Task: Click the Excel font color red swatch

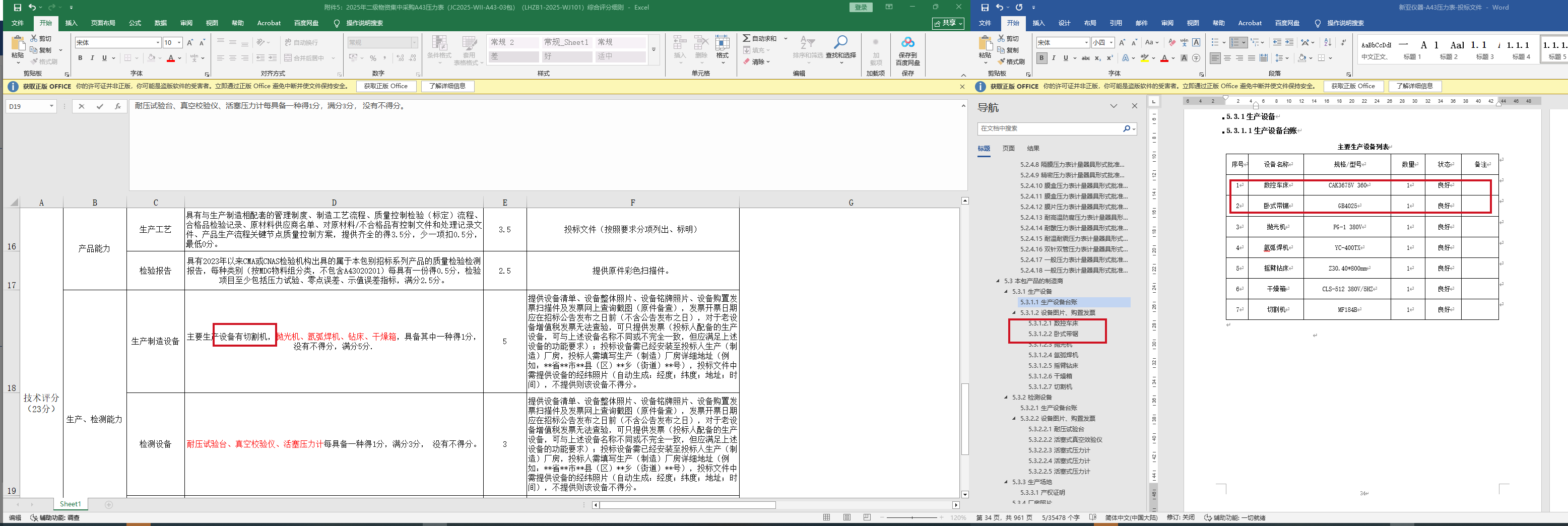Action: 171,58
